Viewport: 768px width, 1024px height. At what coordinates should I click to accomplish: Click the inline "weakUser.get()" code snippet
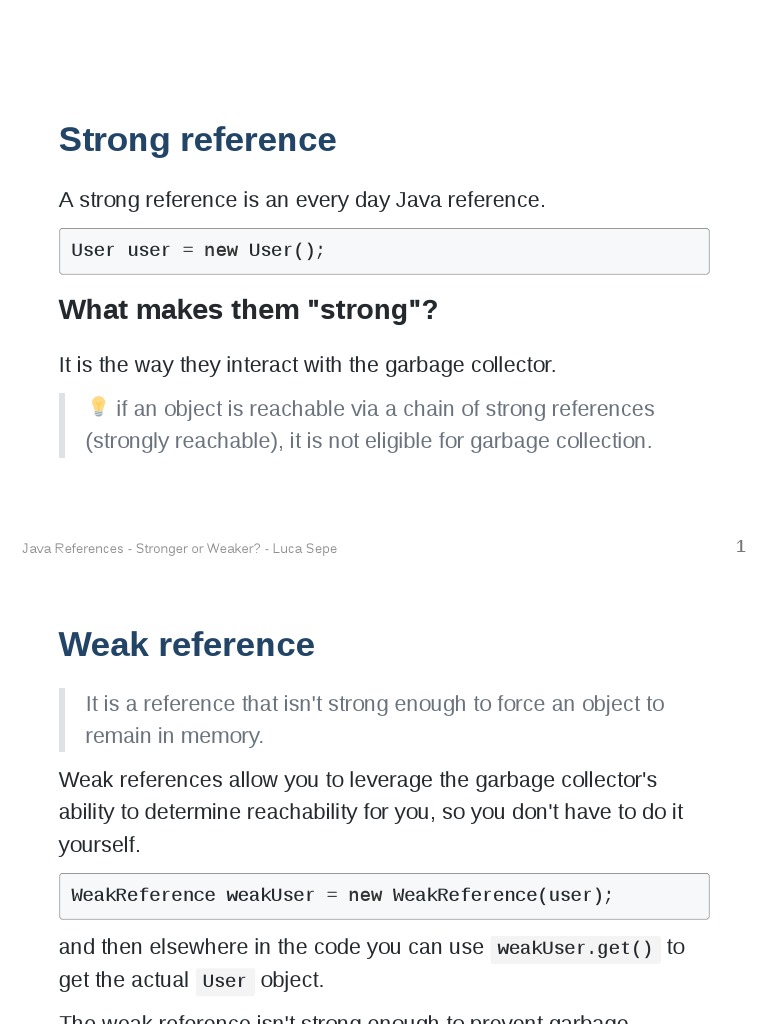[x=575, y=948]
